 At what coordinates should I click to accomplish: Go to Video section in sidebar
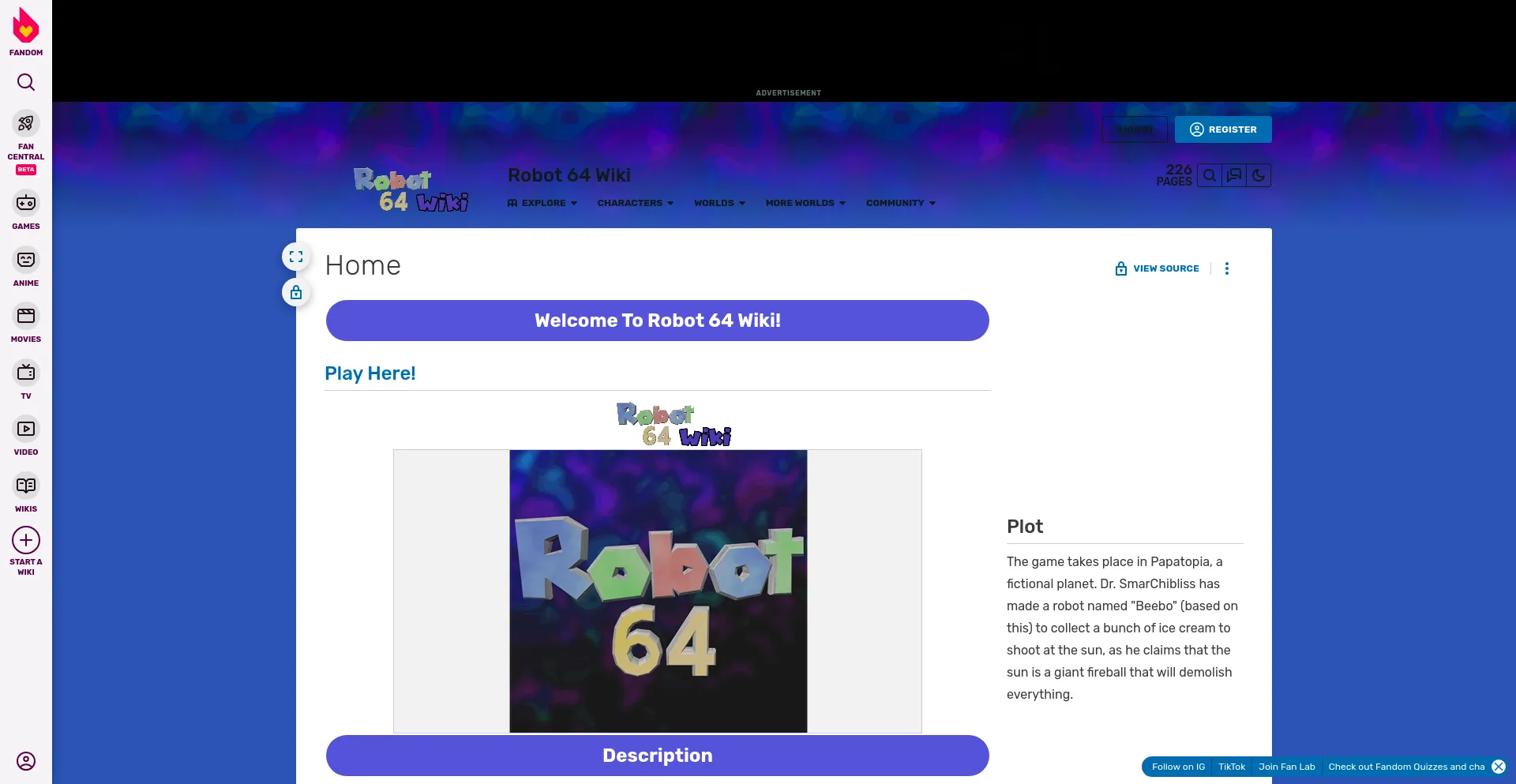point(26,436)
